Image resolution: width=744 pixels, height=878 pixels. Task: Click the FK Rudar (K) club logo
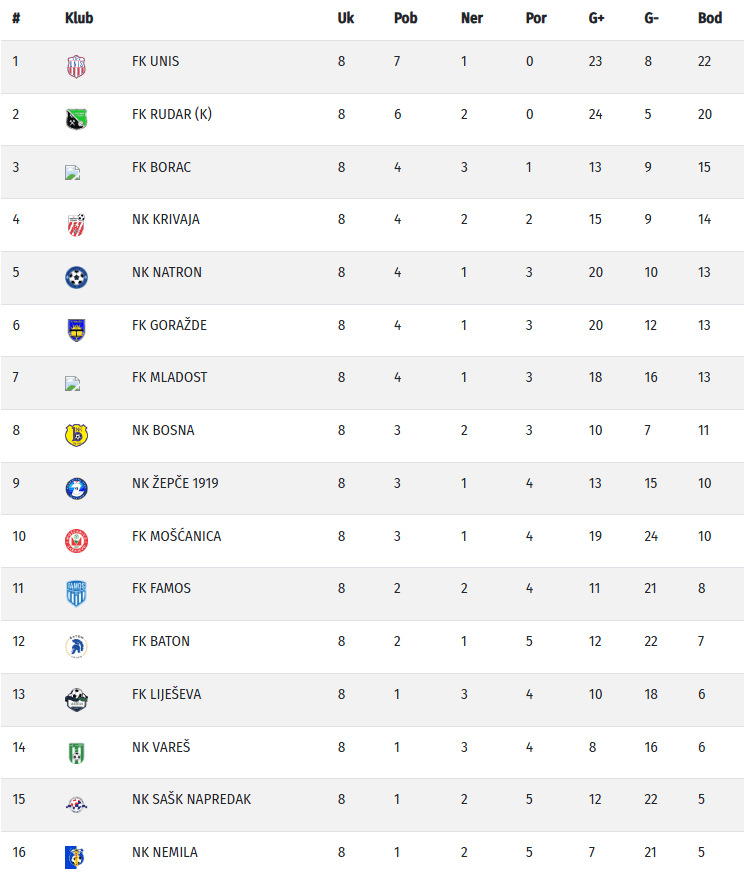77,120
